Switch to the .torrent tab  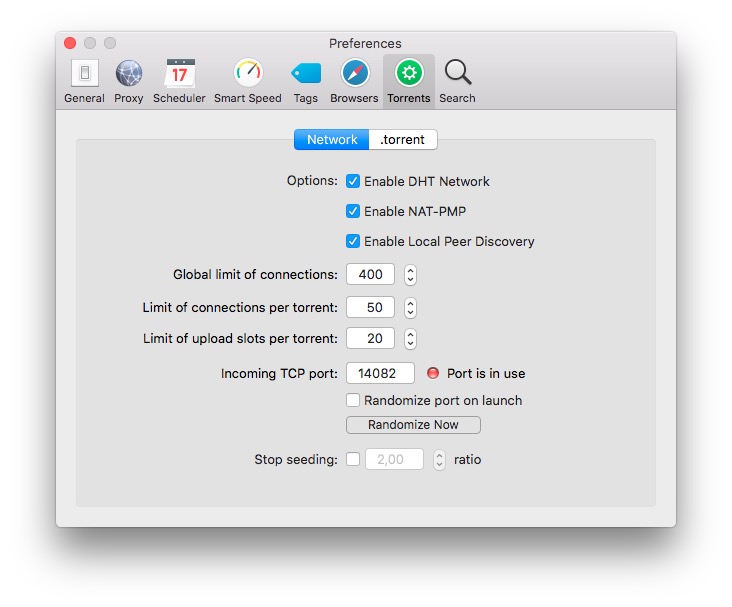click(403, 140)
